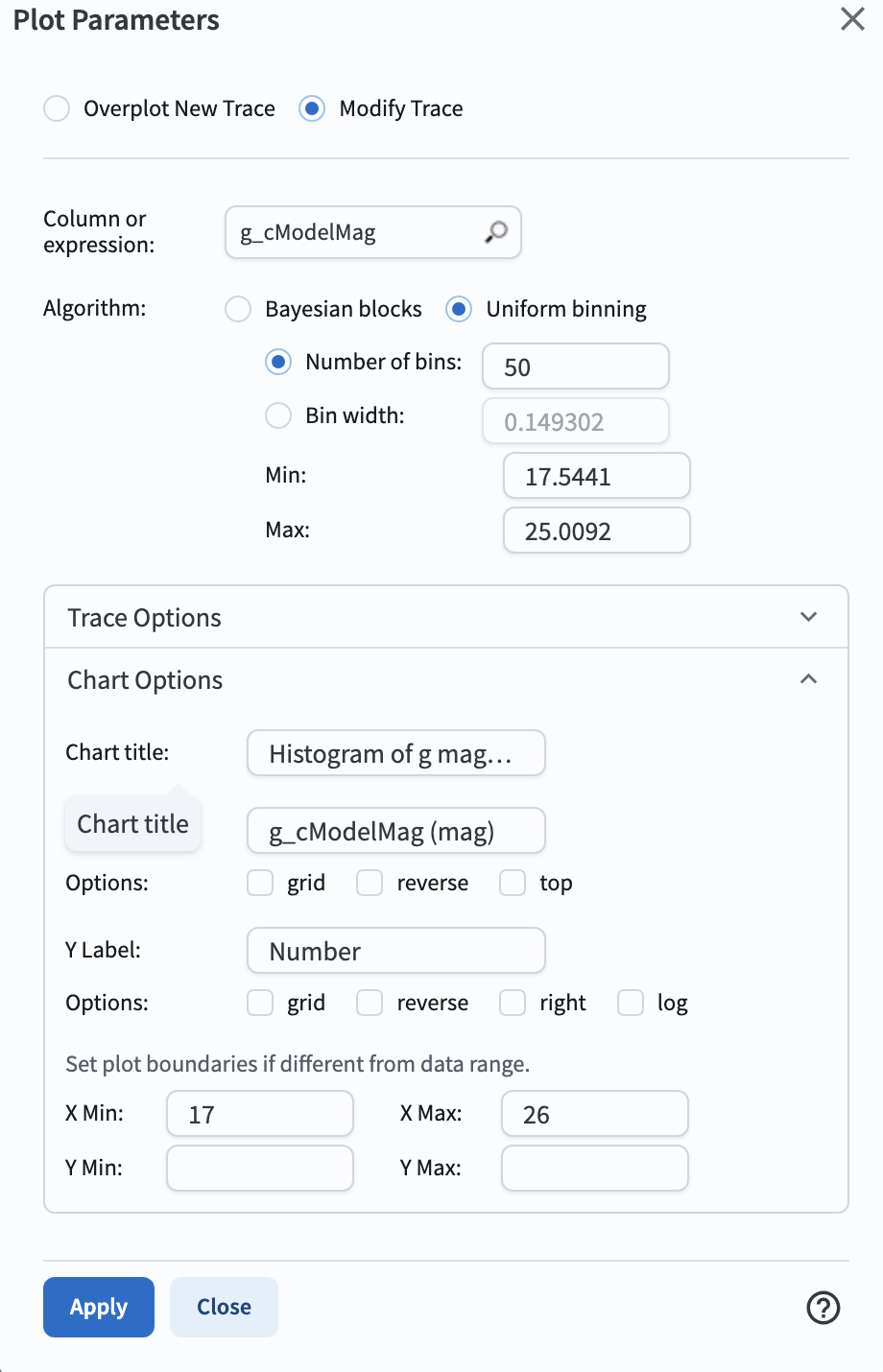Viewport: 883px width, 1372px height.
Task: Click the X Max boundary field
Action: click(x=594, y=1114)
